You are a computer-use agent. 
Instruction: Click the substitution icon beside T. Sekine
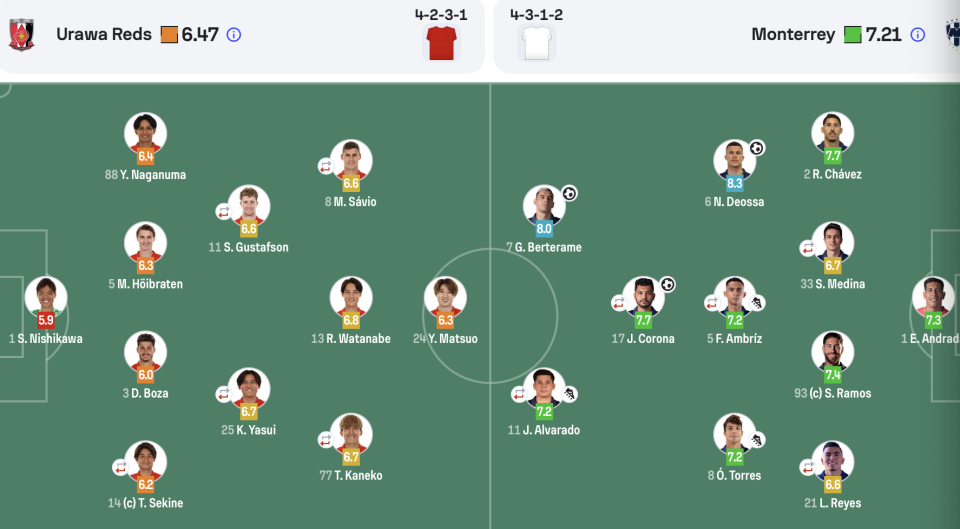click(x=121, y=467)
